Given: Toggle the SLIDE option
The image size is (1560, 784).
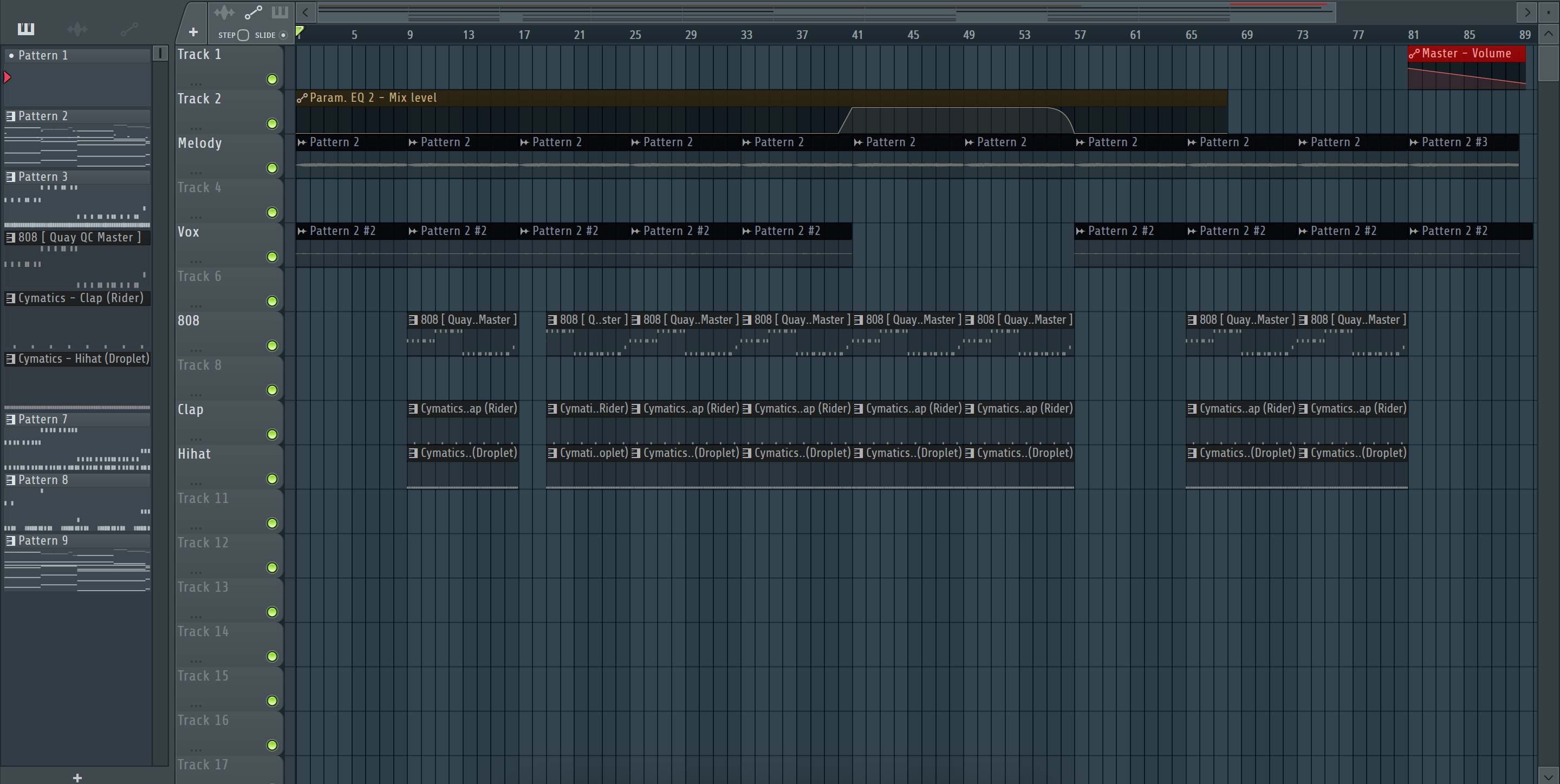Looking at the screenshot, I should [283, 35].
